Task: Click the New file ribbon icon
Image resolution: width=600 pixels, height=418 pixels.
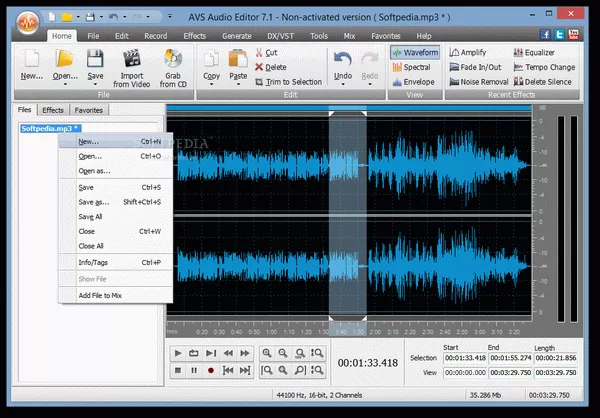Action: pyautogui.click(x=32, y=59)
